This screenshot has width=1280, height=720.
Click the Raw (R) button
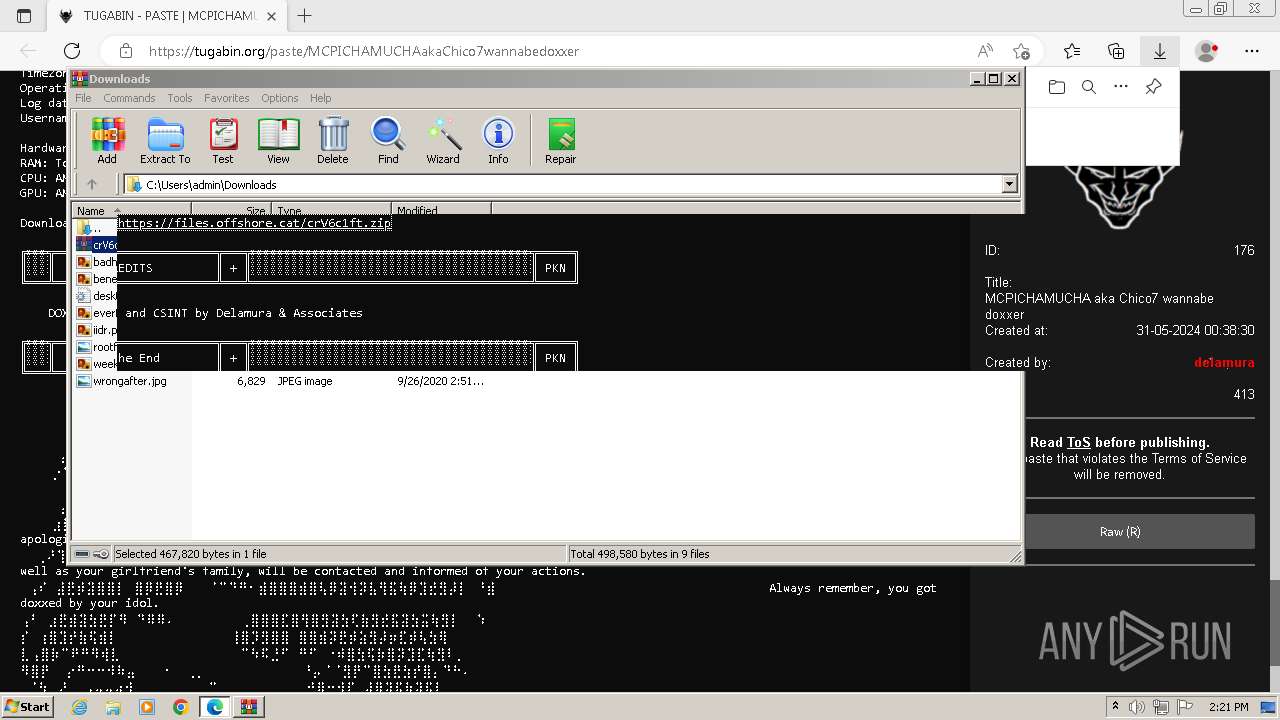pyautogui.click(x=1119, y=532)
